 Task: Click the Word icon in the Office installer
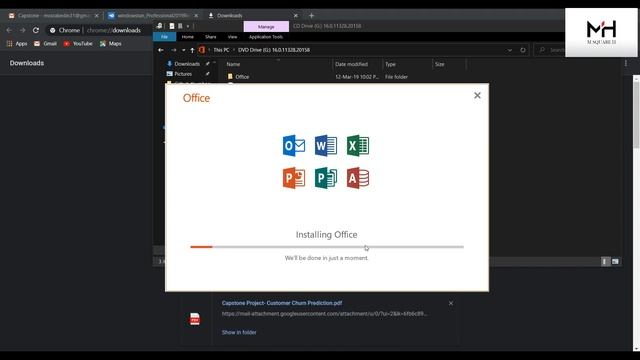326,145
